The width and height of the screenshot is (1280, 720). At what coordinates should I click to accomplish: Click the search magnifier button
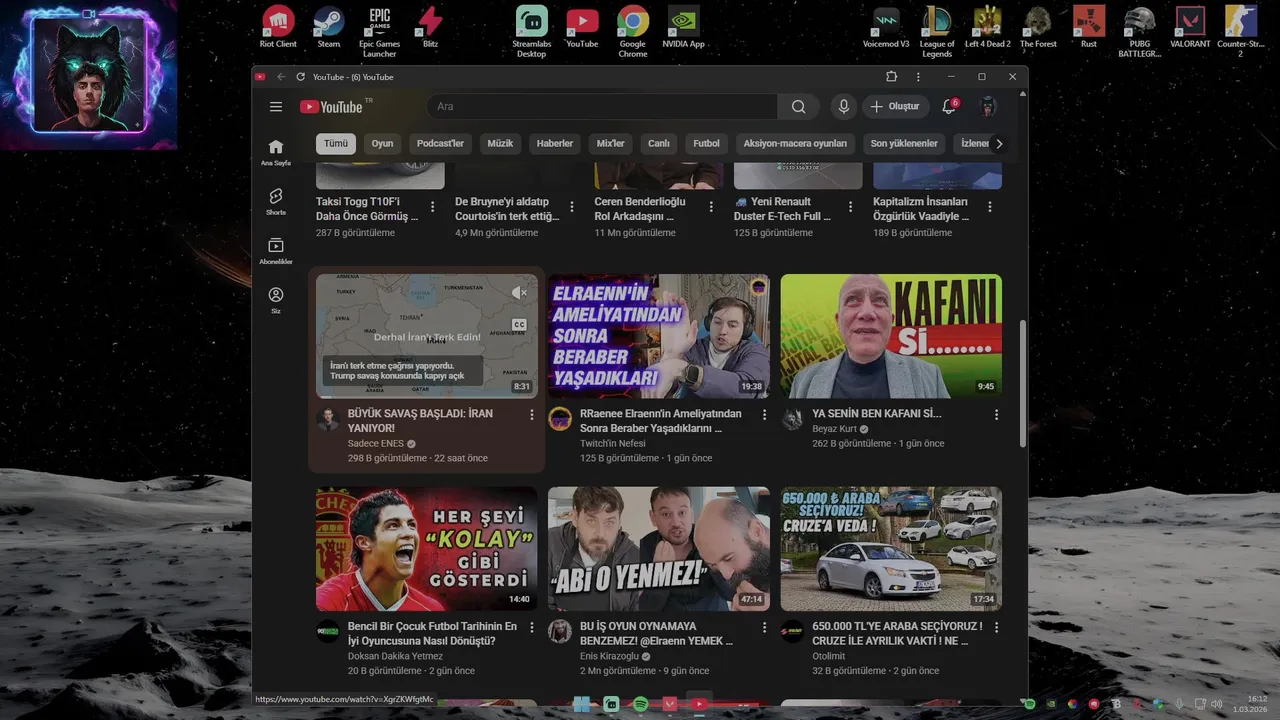[x=798, y=107]
